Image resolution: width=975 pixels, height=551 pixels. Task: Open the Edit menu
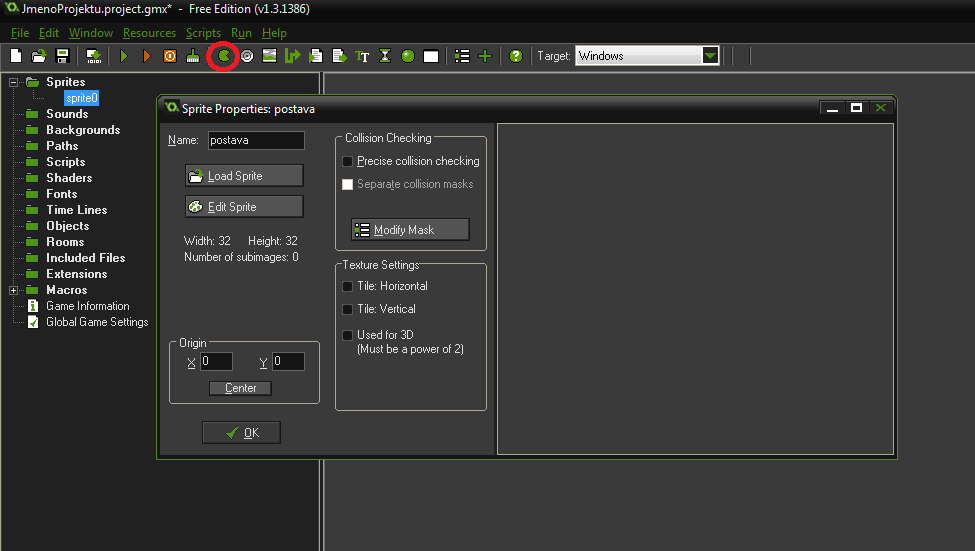click(49, 33)
